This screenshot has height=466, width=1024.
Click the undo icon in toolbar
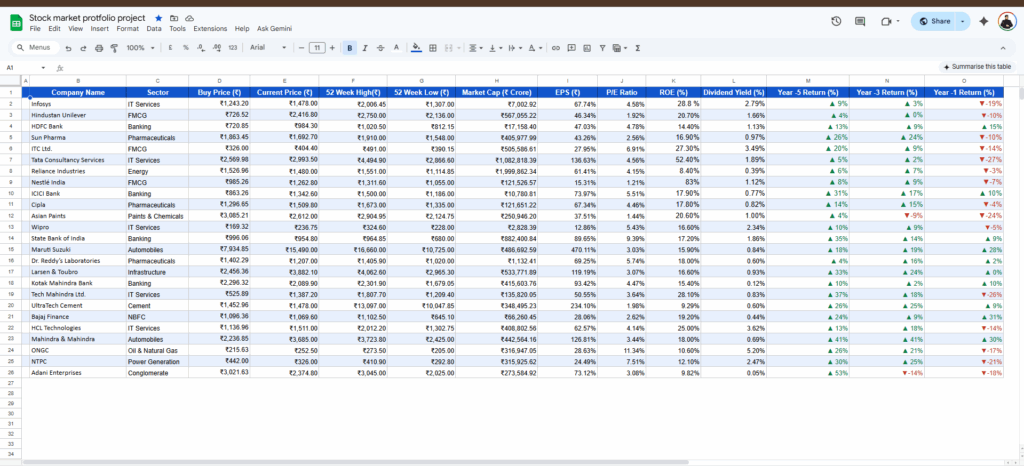[66, 47]
